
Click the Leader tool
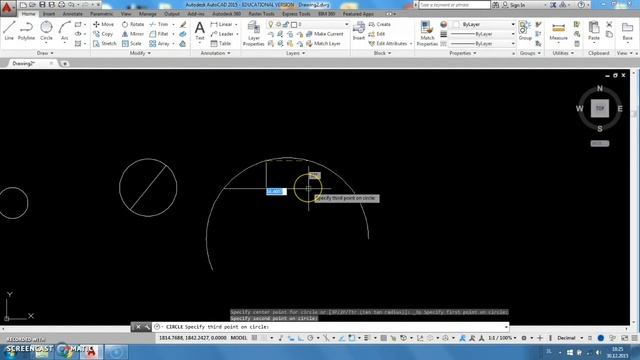(222, 34)
